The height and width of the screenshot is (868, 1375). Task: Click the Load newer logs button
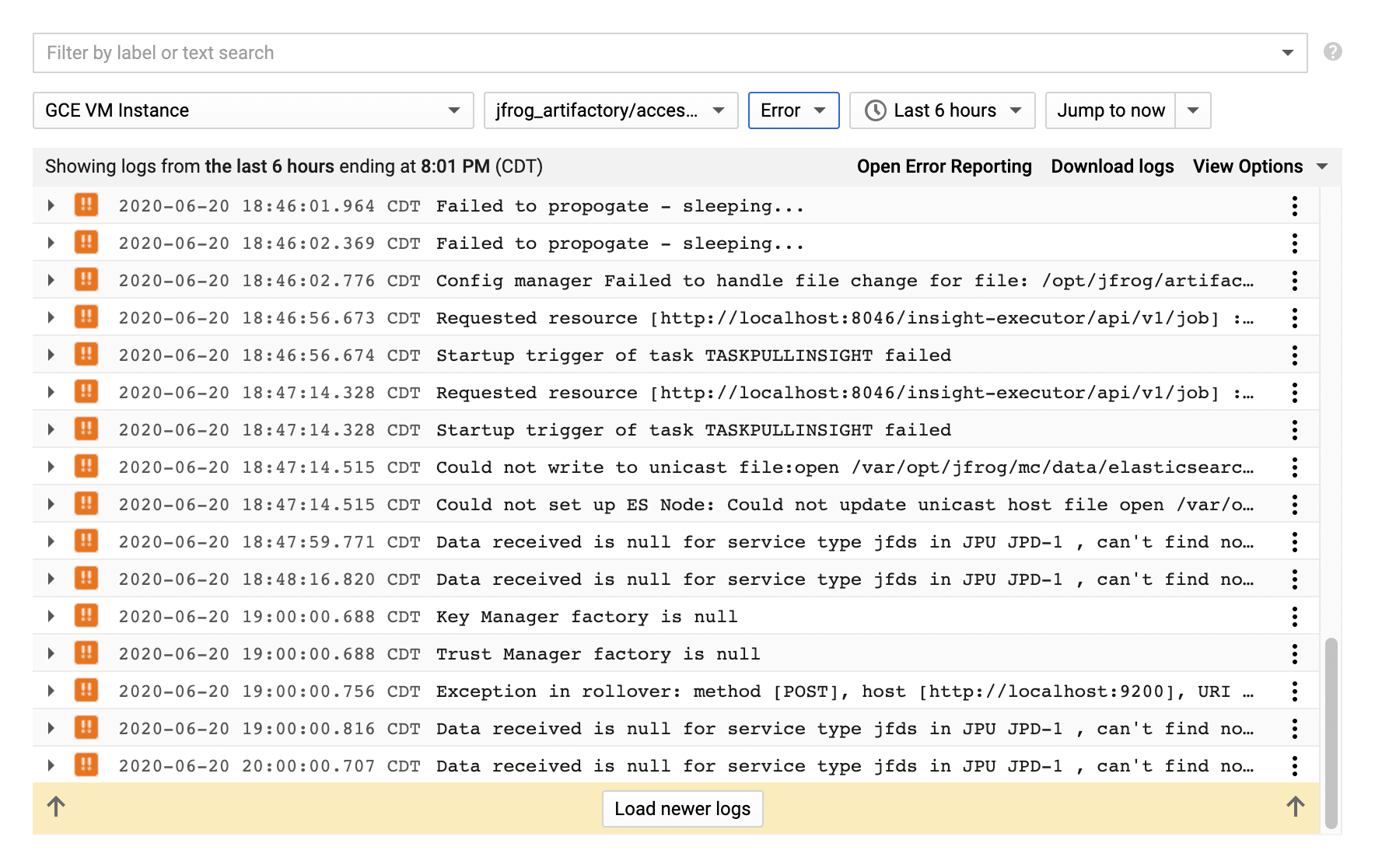coord(682,809)
